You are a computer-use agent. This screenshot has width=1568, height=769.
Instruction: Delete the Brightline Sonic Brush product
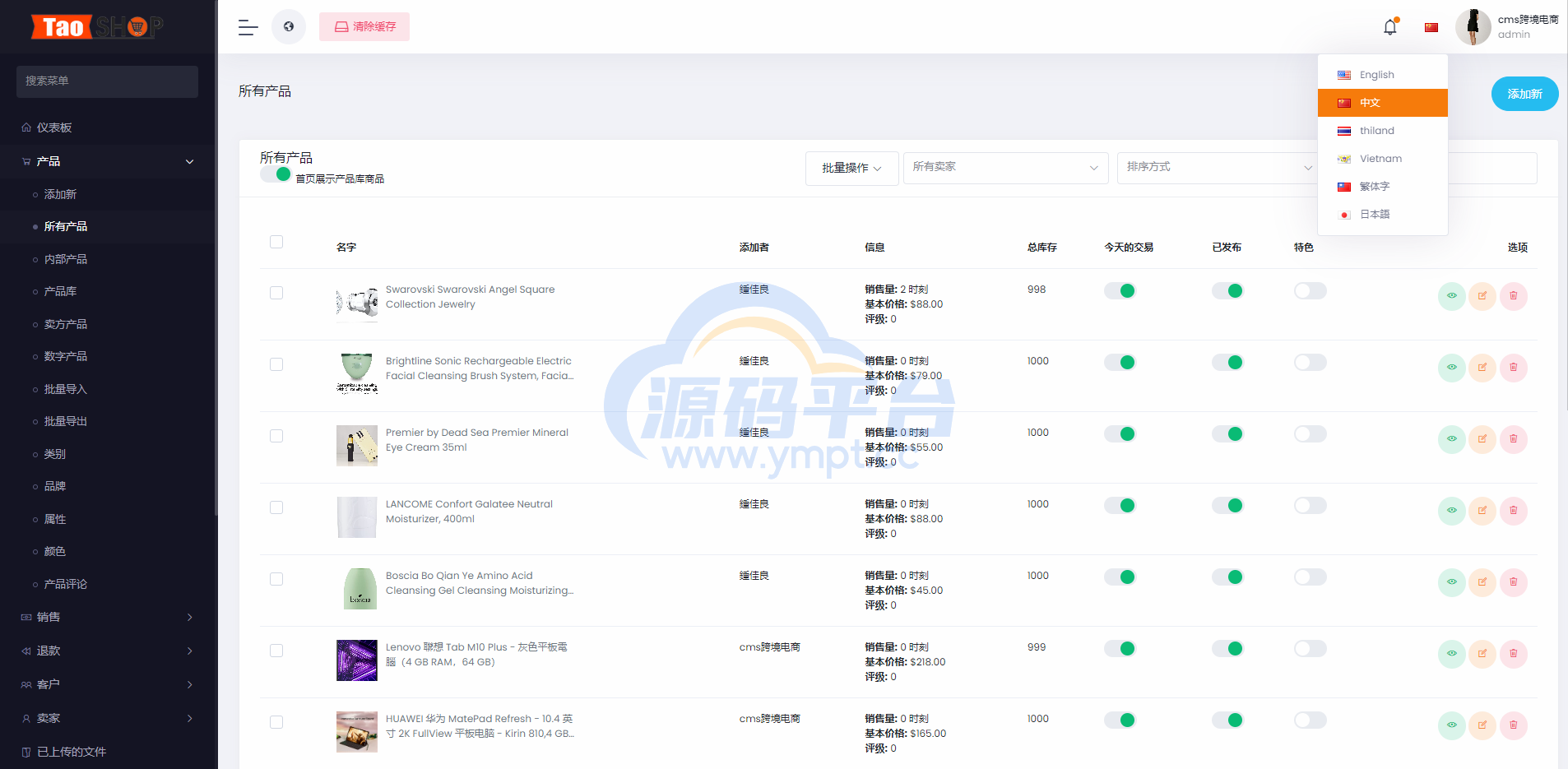(1514, 368)
